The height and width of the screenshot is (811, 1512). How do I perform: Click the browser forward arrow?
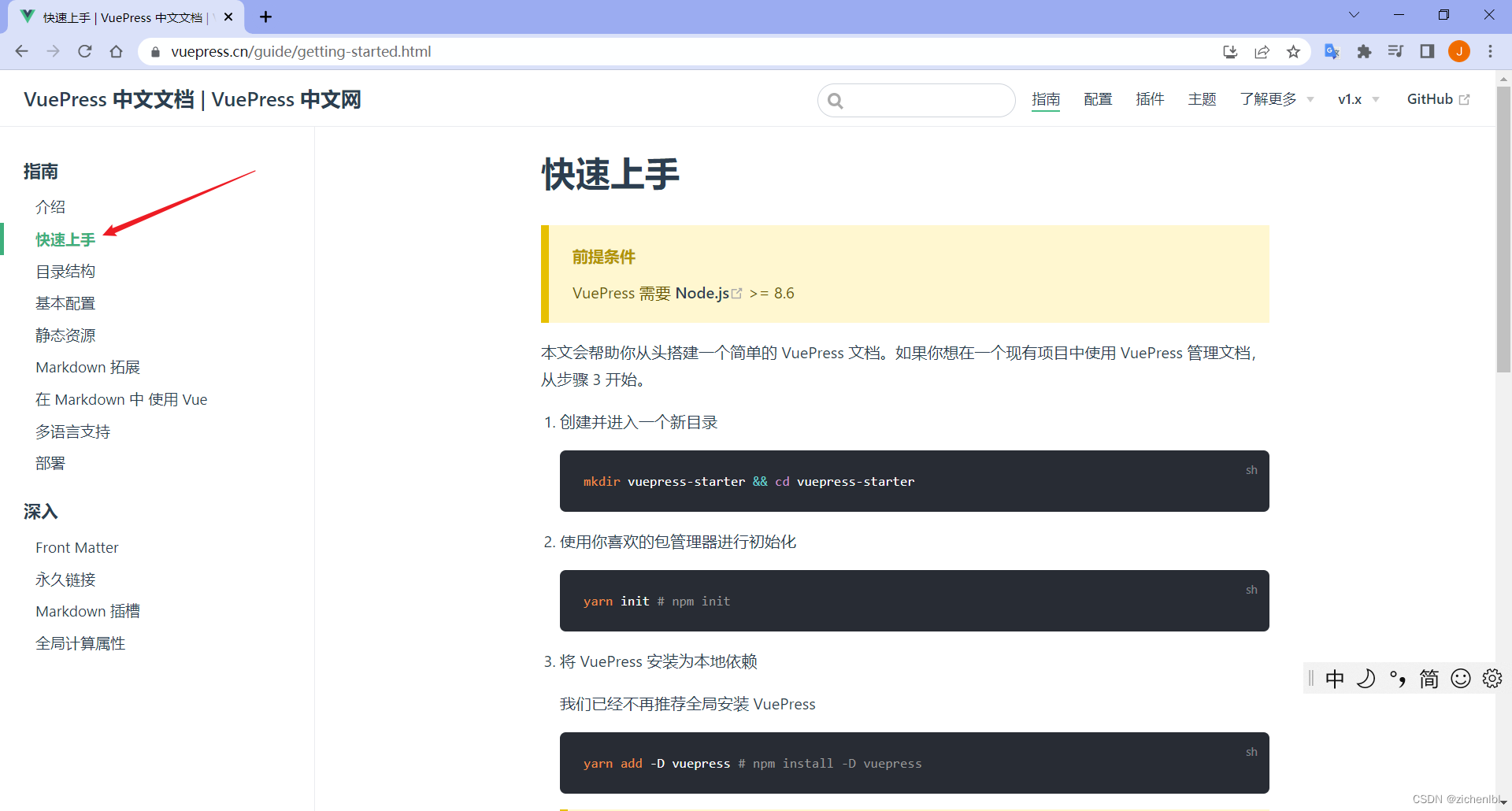click(x=54, y=51)
